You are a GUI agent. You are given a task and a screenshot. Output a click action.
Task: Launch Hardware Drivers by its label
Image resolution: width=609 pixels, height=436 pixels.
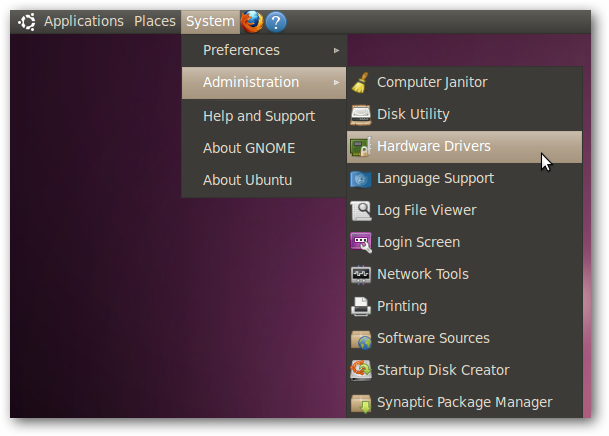coord(434,146)
